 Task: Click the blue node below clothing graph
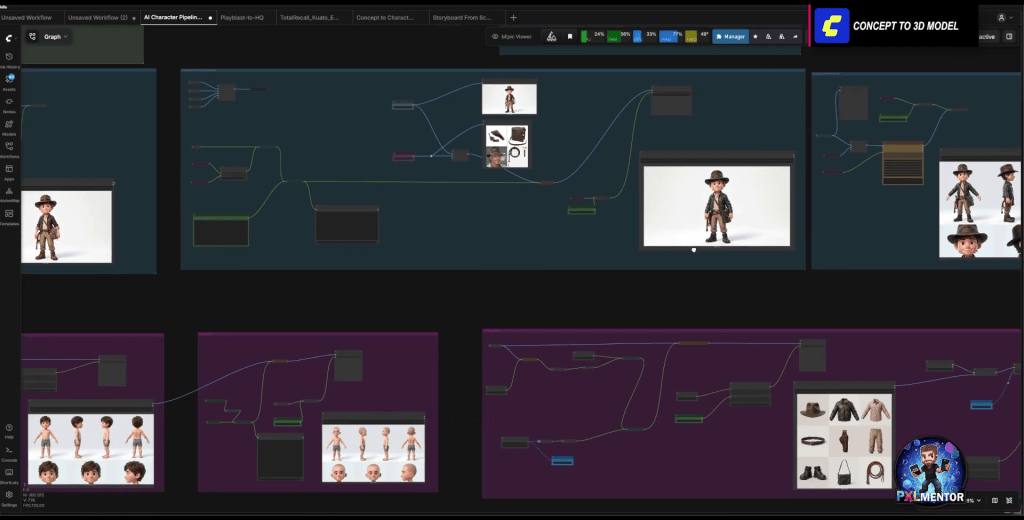tap(562, 461)
